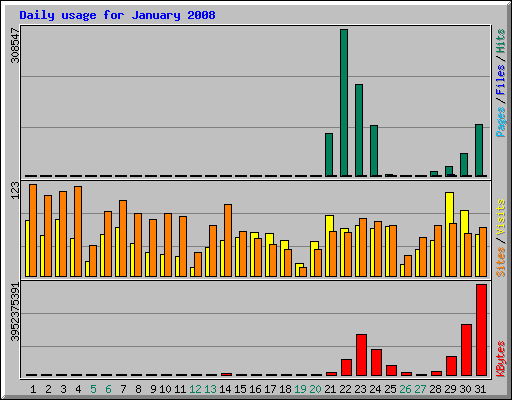
Task: Click day label 4 on the x-axis
Action: click(78, 389)
